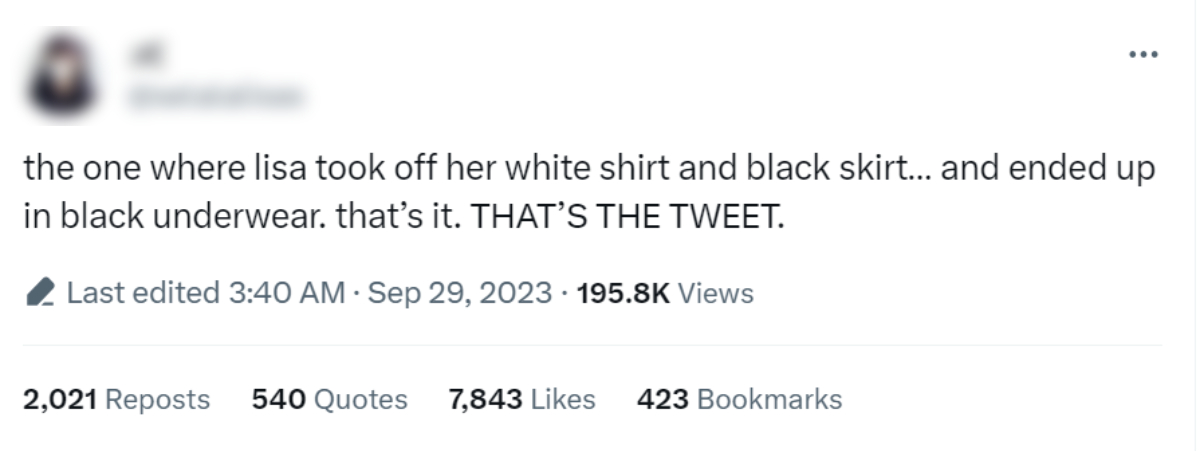The height and width of the screenshot is (464, 1200).
Task: Click the pencil edit icon
Action: pyautogui.click(x=39, y=293)
